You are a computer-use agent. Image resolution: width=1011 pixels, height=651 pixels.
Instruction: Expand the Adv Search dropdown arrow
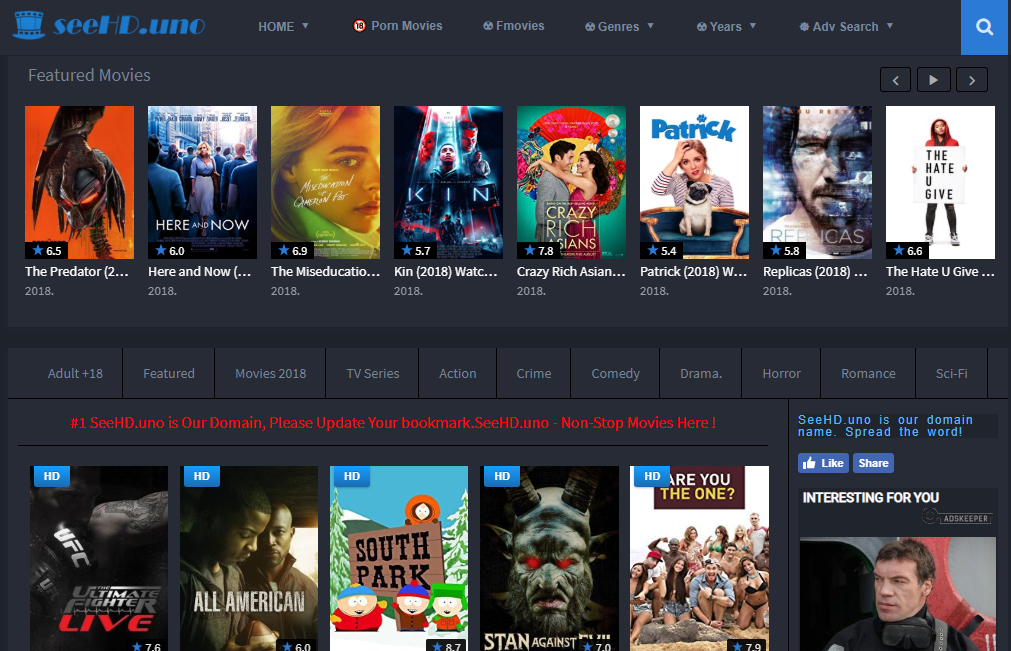pos(890,26)
